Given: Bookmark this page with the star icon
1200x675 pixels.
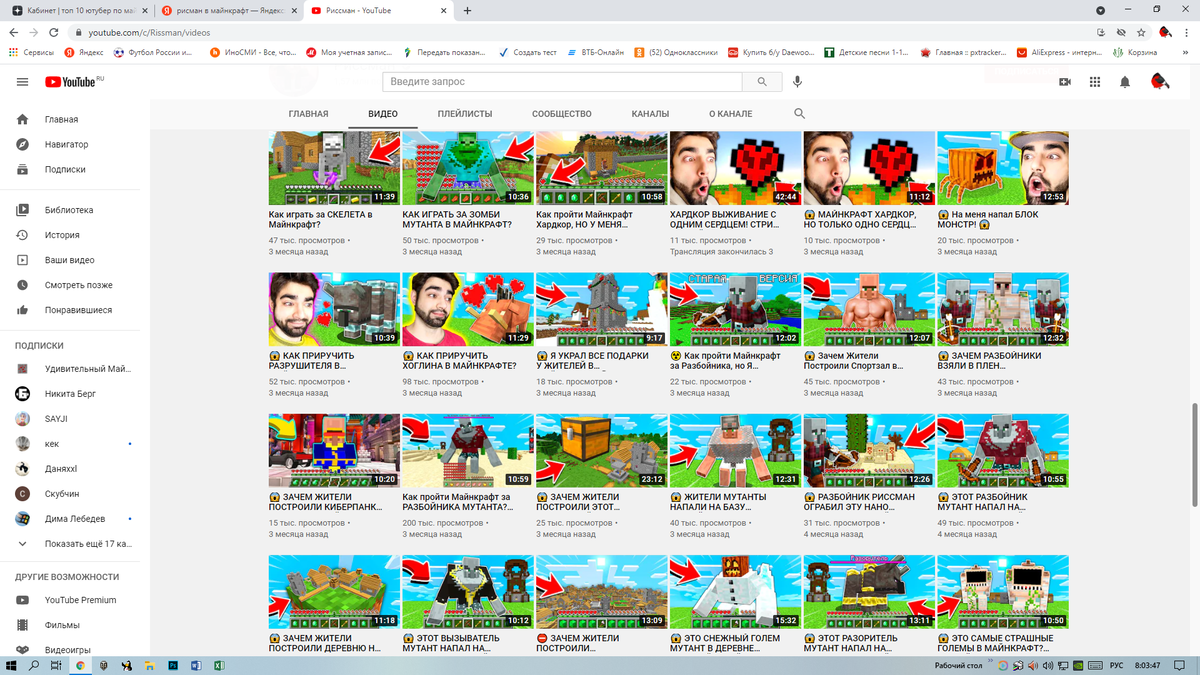Looking at the screenshot, I should (1141, 32).
